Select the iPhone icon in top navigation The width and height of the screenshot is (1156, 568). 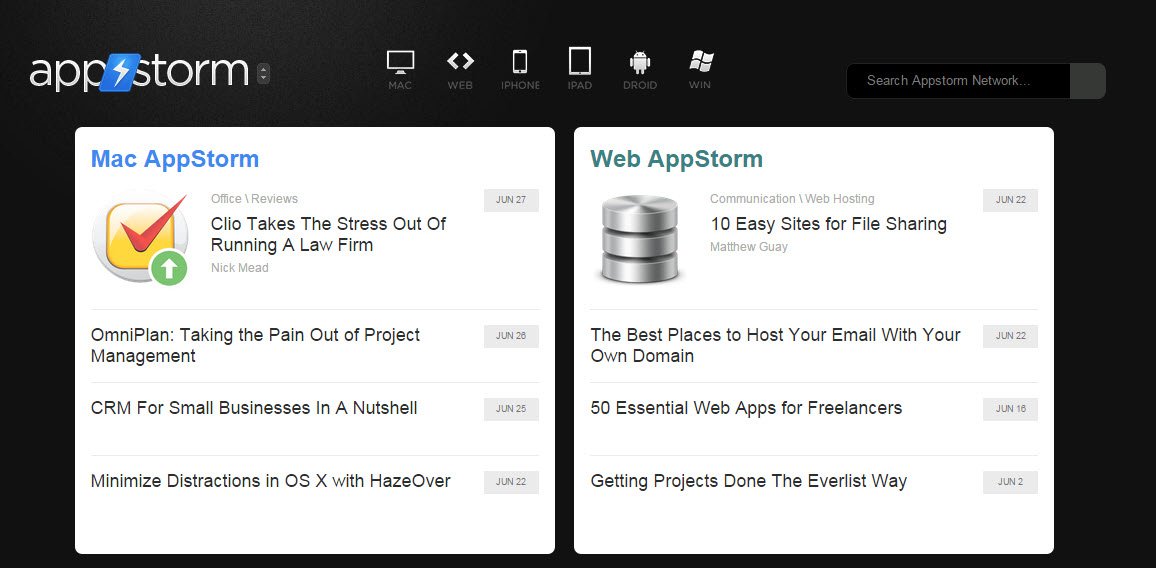[x=520, y=64]
